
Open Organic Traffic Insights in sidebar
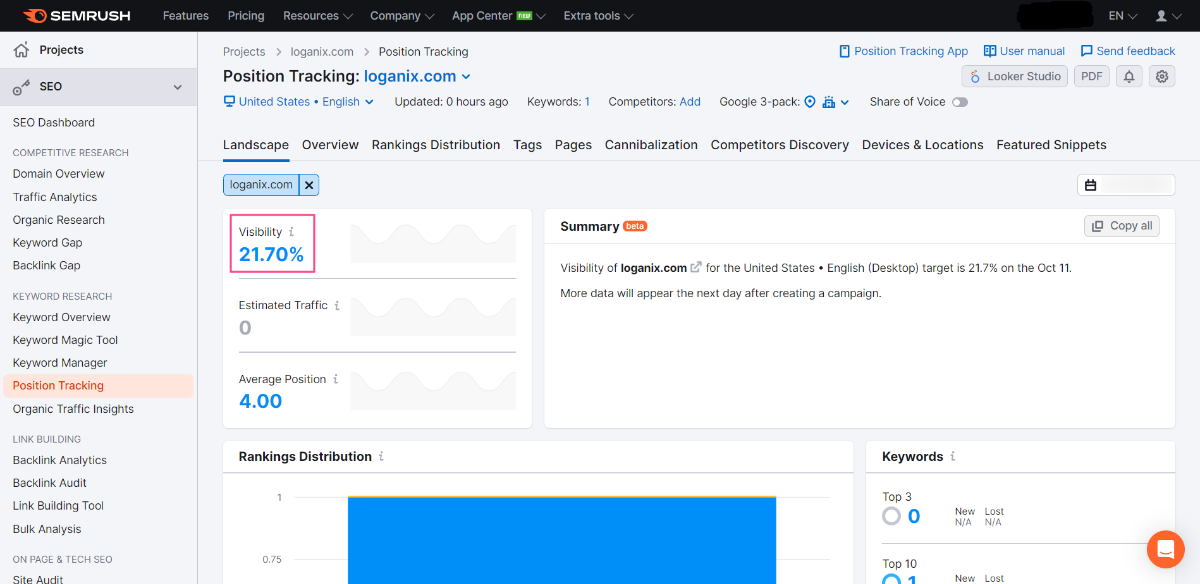(73, 409)
